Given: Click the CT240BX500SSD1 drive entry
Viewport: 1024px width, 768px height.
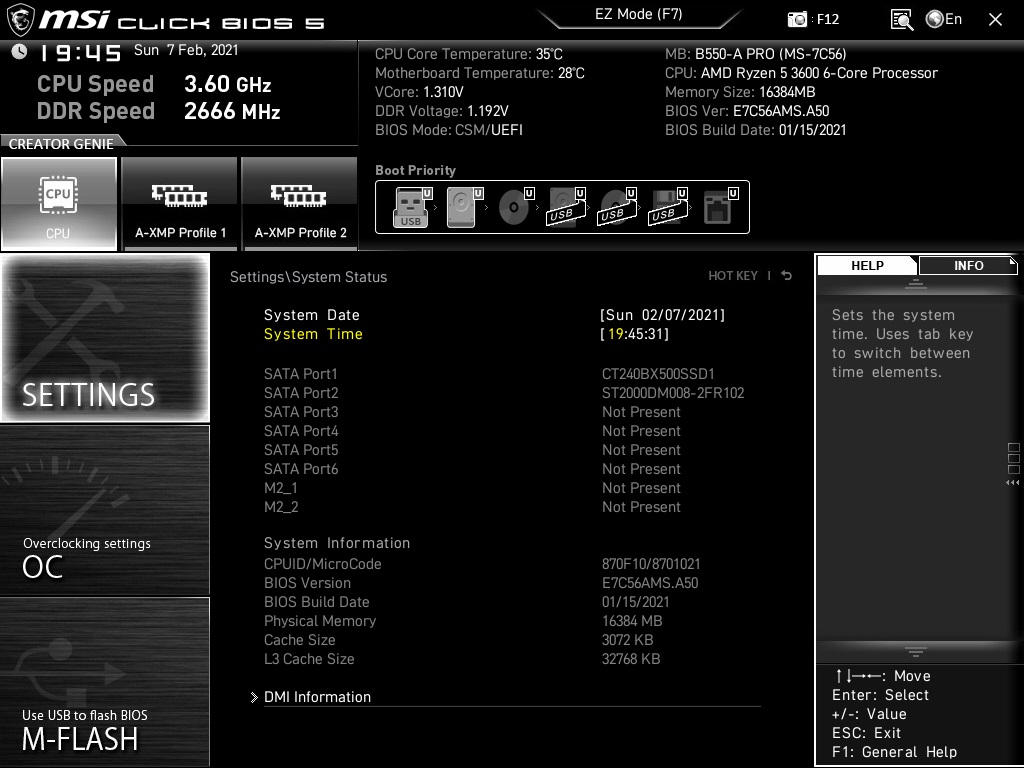Looking at the screenshot, I should click(x=658, y=374).
